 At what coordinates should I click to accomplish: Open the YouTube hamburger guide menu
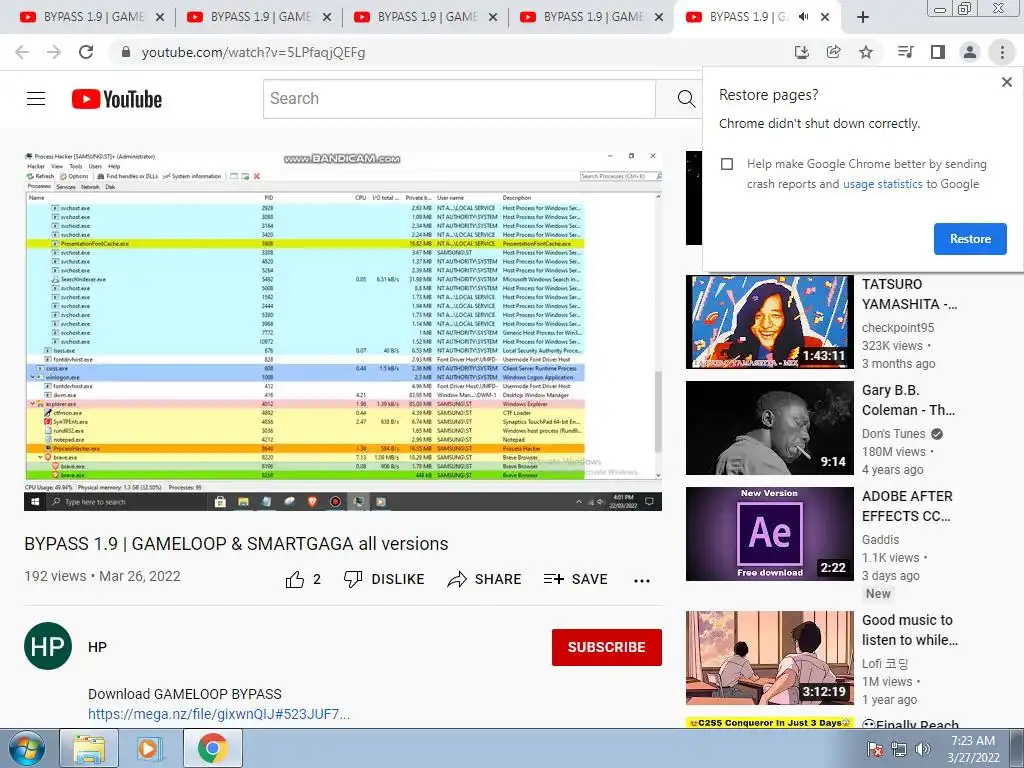coord(36,99)
